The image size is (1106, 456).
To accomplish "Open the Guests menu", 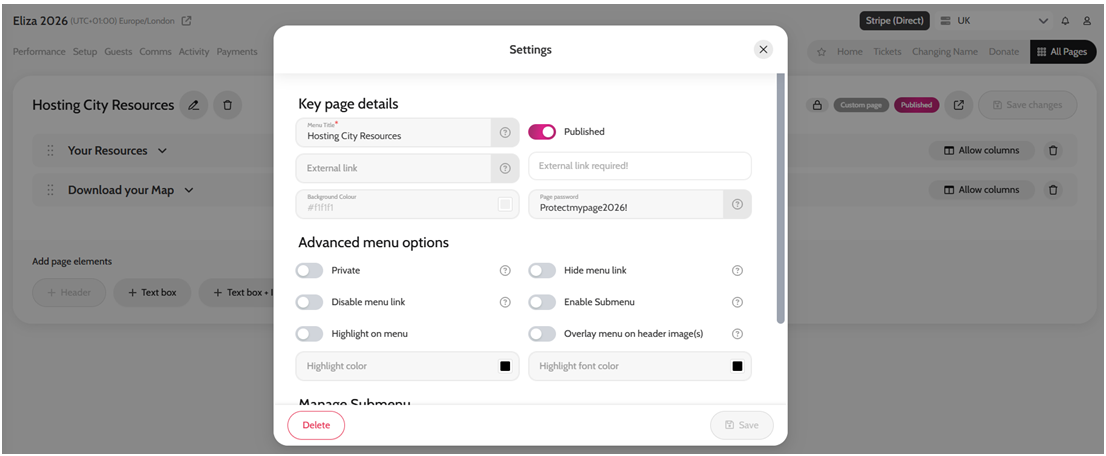I will 118,52.
